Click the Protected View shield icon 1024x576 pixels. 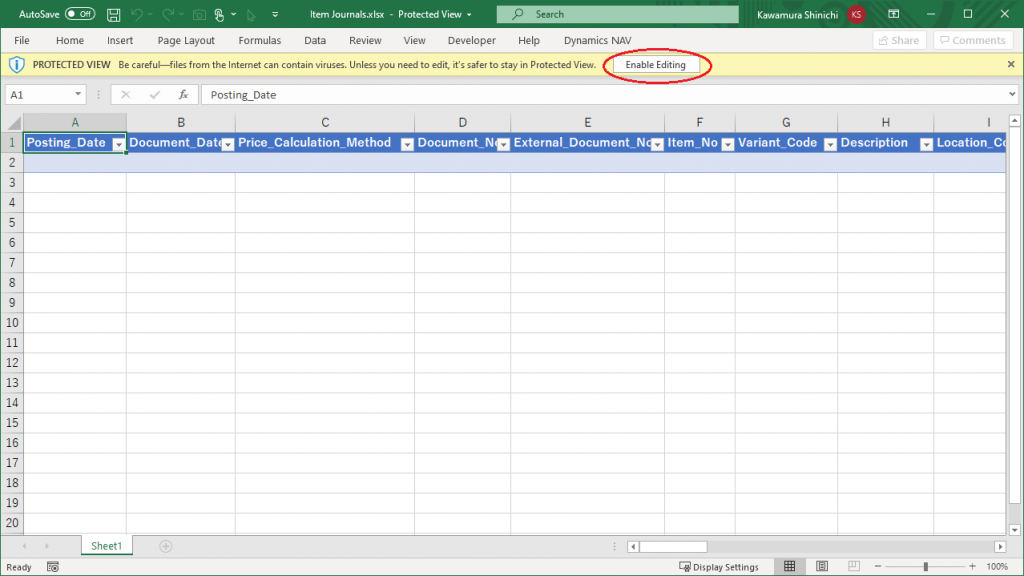coord(16,65)
